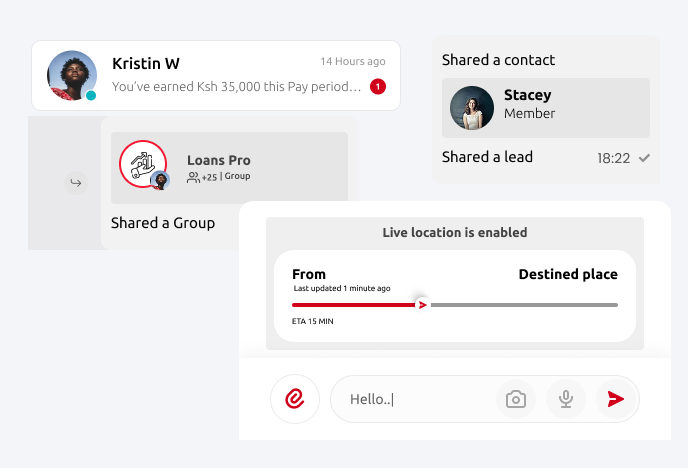688x468 pixels.
Task: Click the red paperclip attachment icon
Action: (295, 399)
